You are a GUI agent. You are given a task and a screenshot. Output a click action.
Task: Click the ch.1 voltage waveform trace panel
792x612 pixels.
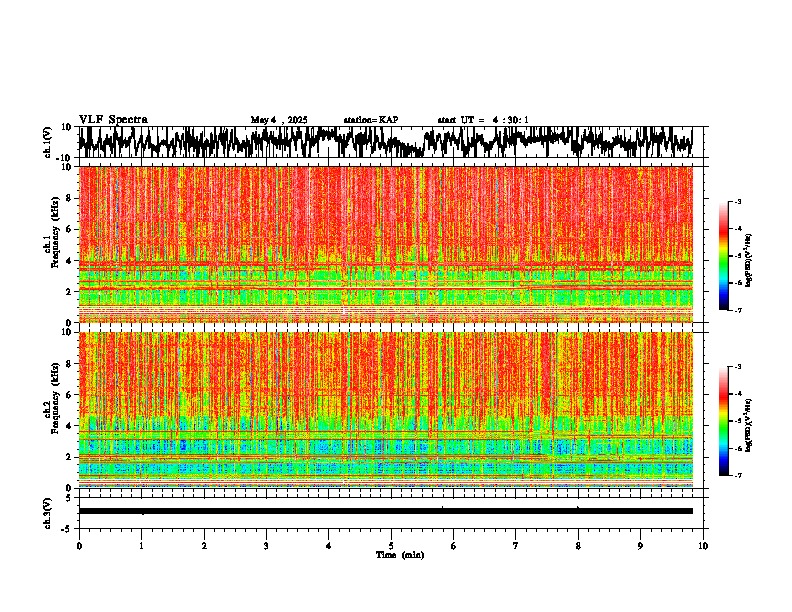tap(385, 142)
